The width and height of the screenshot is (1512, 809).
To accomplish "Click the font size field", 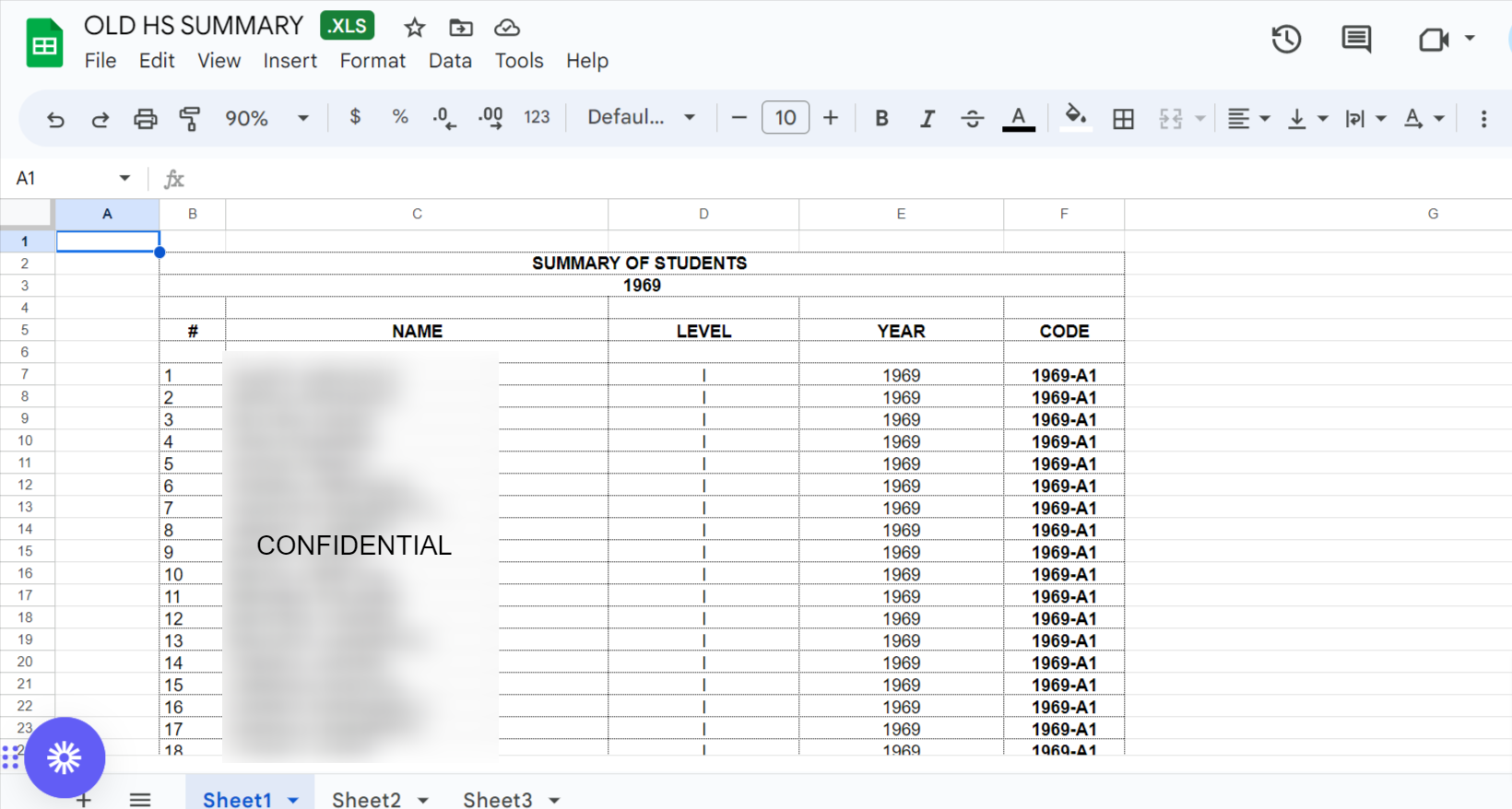I will [x=786, y=118].
